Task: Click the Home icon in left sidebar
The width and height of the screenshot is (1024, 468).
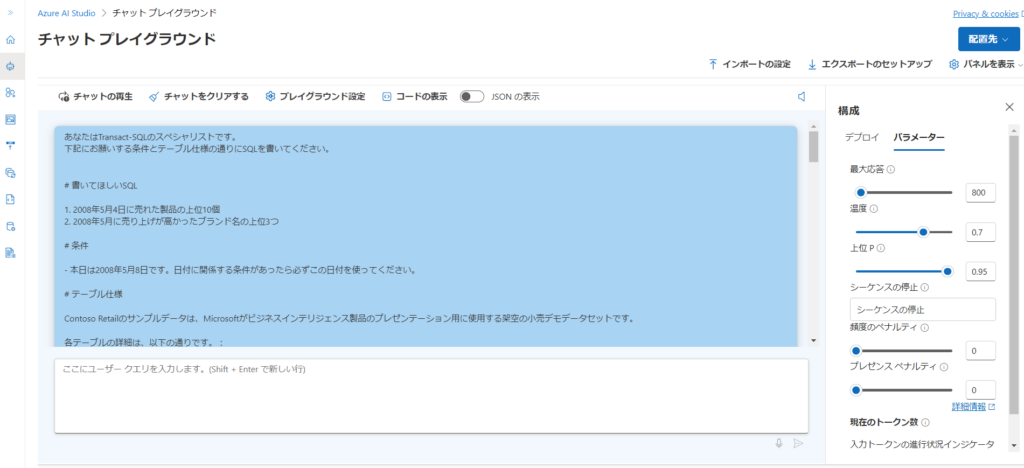Action: pyautogui.click(x=11, y=40)
